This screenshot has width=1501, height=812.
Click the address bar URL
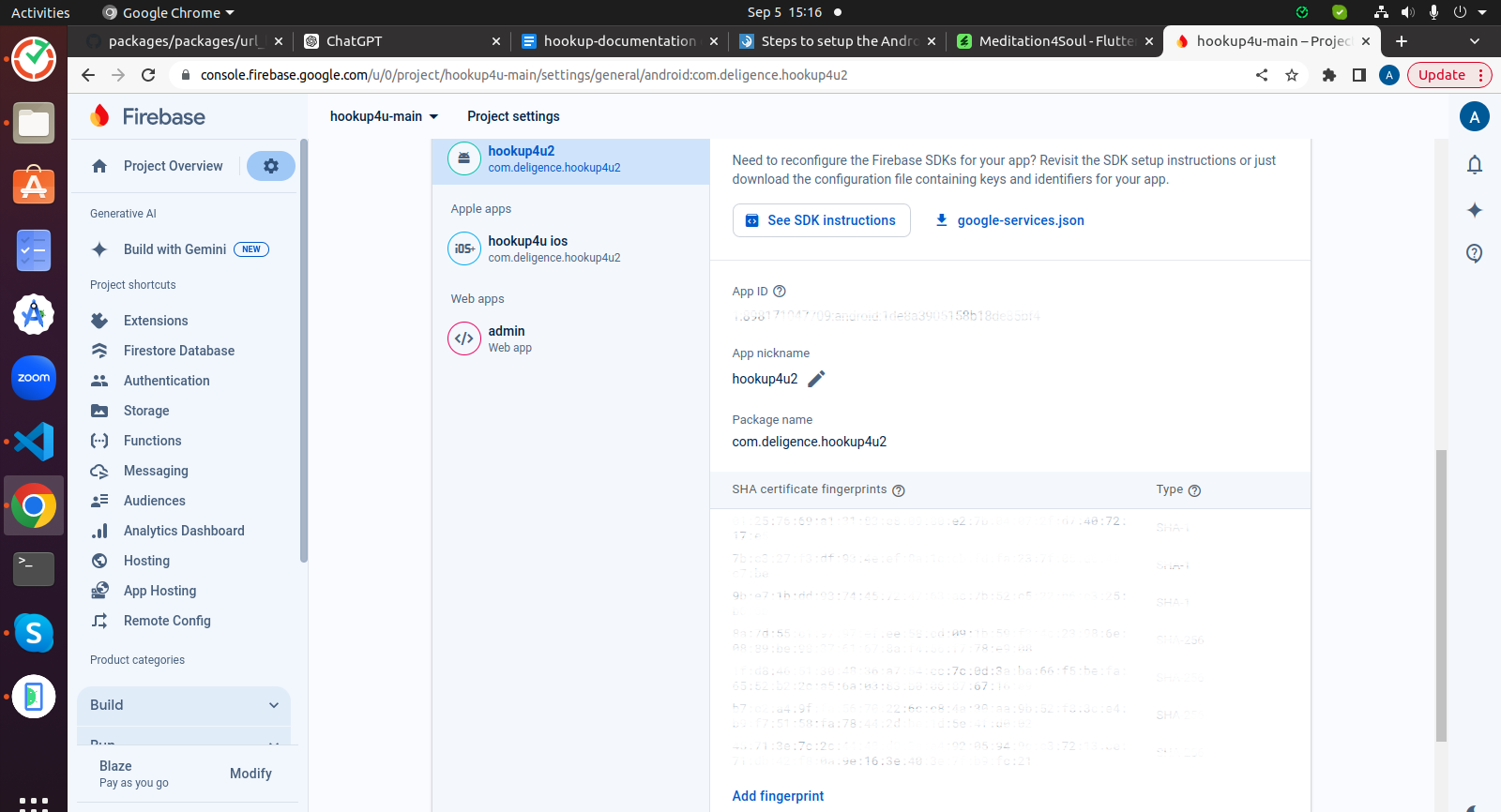click(x=523, y=75)
